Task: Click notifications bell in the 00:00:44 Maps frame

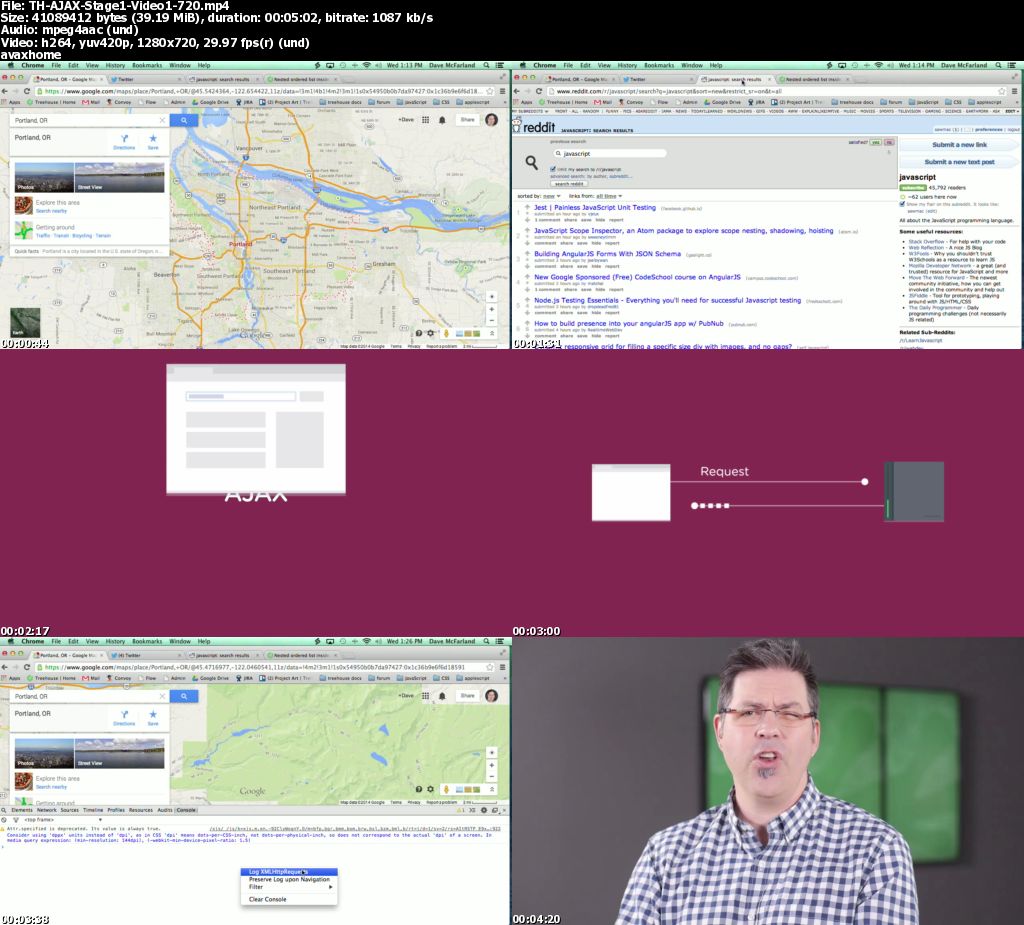Action: click(x=442, y=120)
